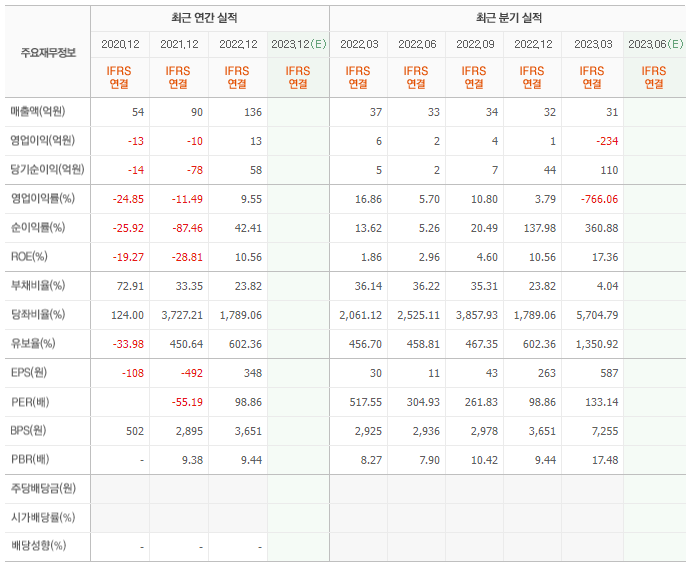This screenshot has width=691, height=566.
Task: Select the PBR value 10.42
Action: [x=484, y=461]
